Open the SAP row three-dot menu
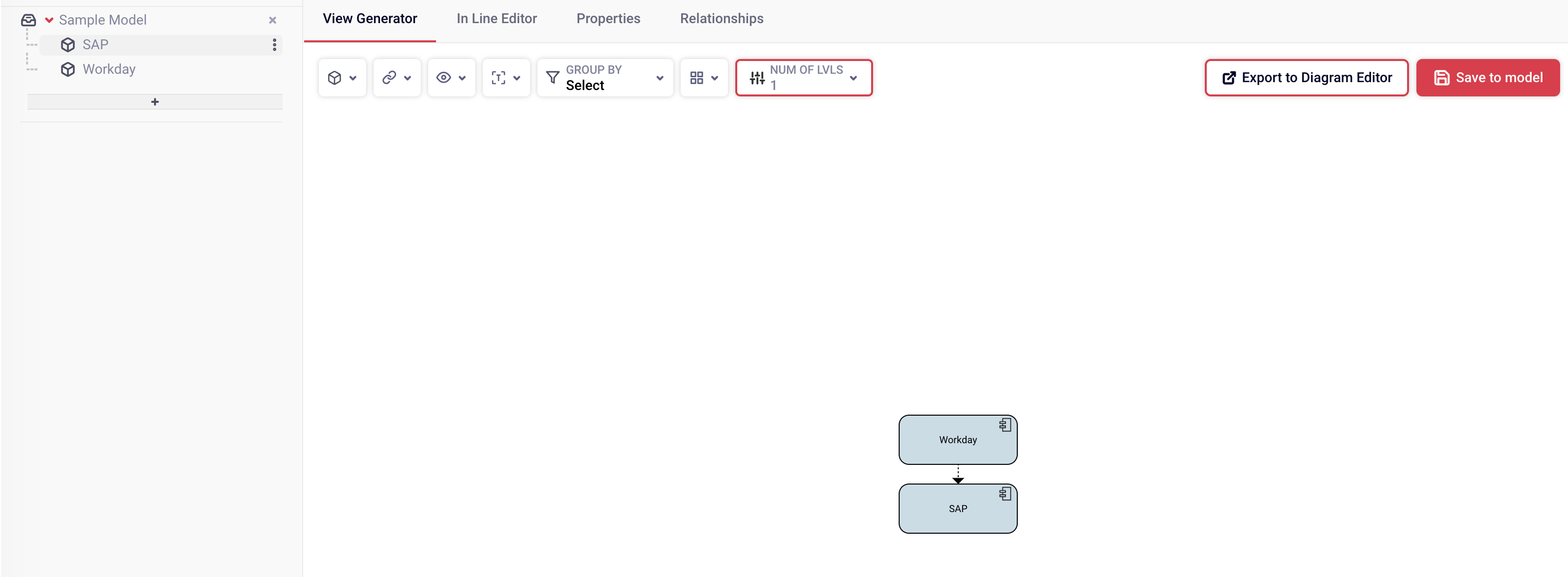This screenshot has width=1568, height=577. coord(275,44)
